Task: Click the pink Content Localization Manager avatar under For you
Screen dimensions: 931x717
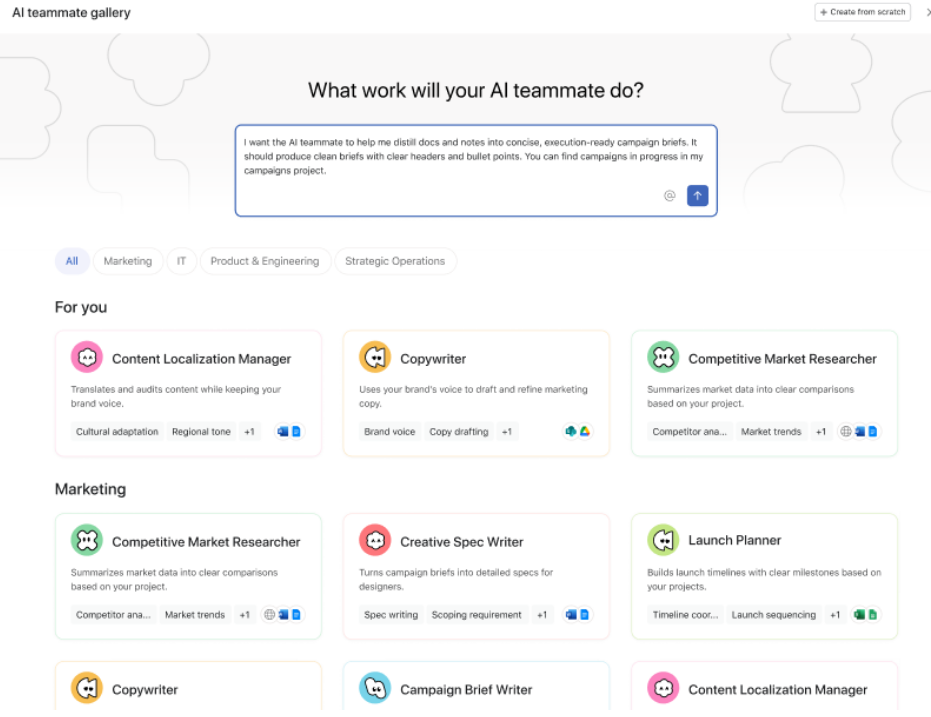Action: [87, 358]
